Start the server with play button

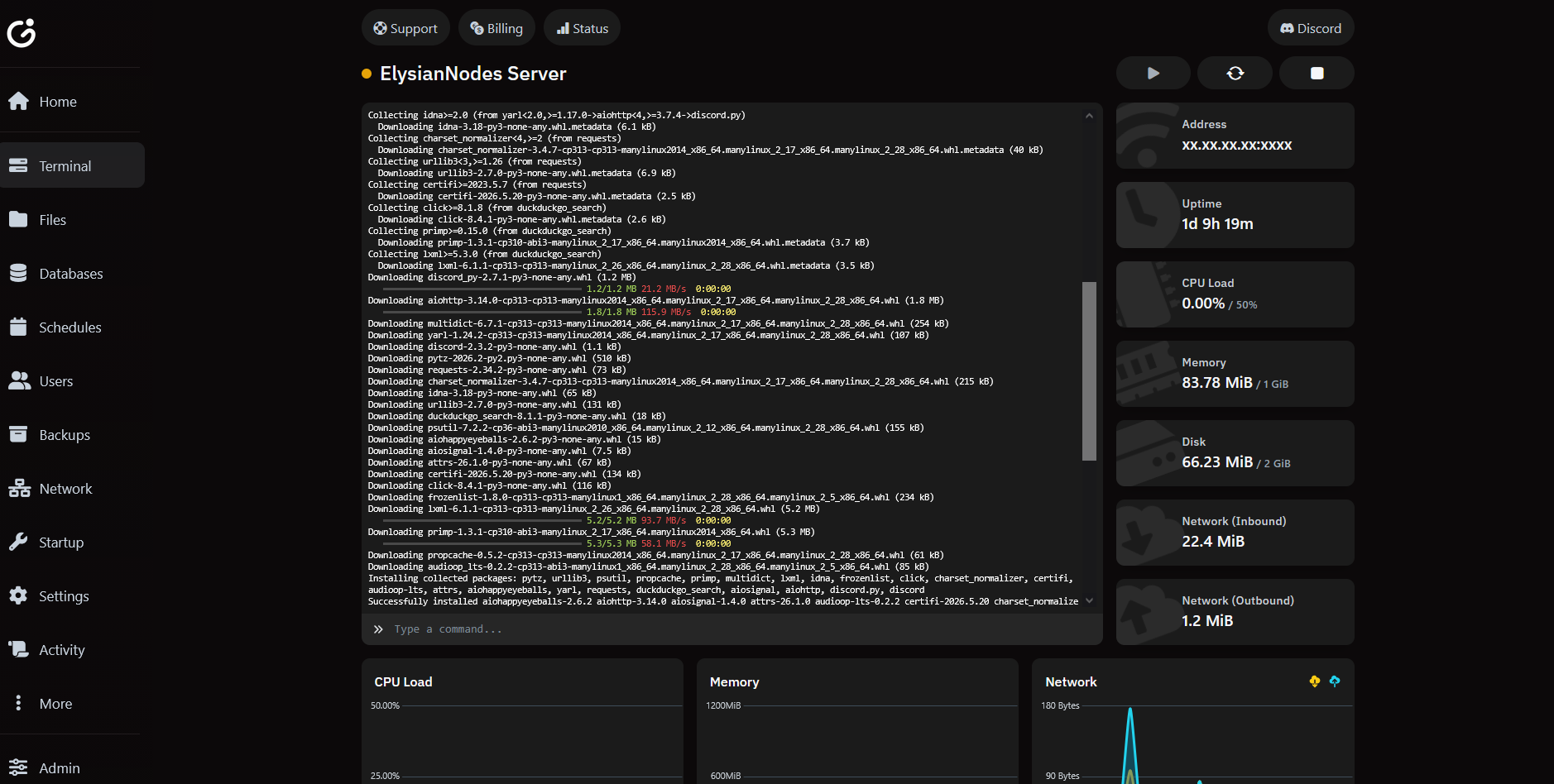[x=1154, y=73]
